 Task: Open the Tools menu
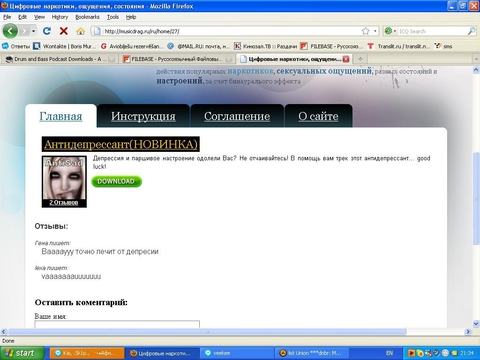tap(113, 17)
